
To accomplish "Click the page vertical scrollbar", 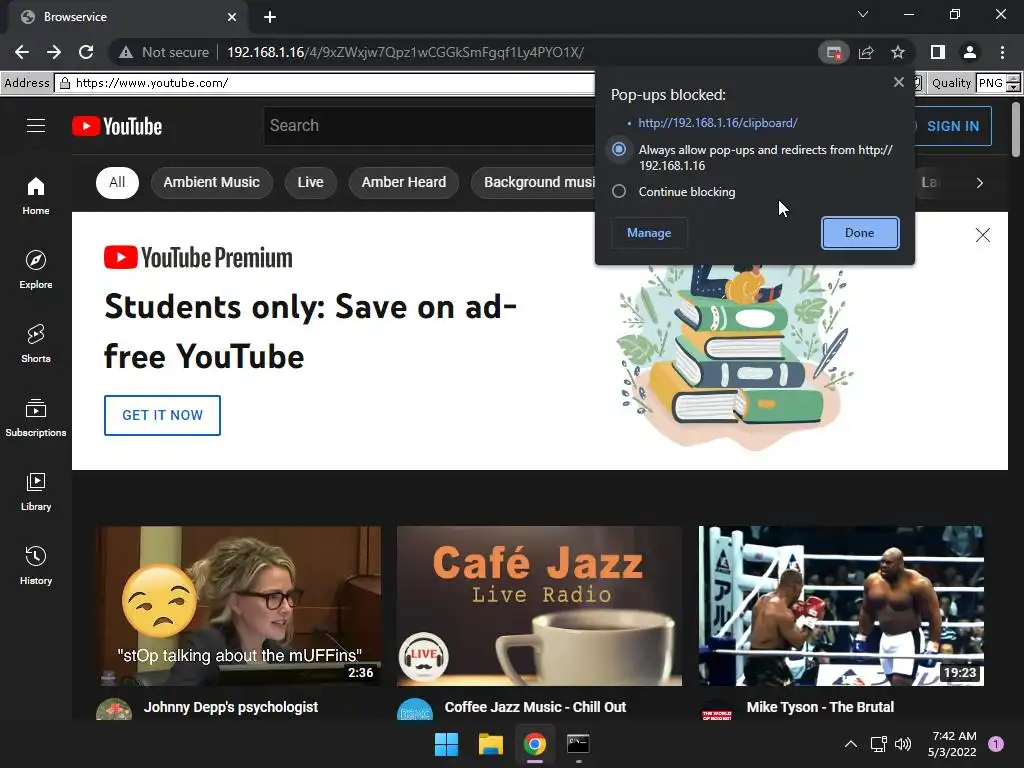I will pyautogui.click(x=1016, y=129).
